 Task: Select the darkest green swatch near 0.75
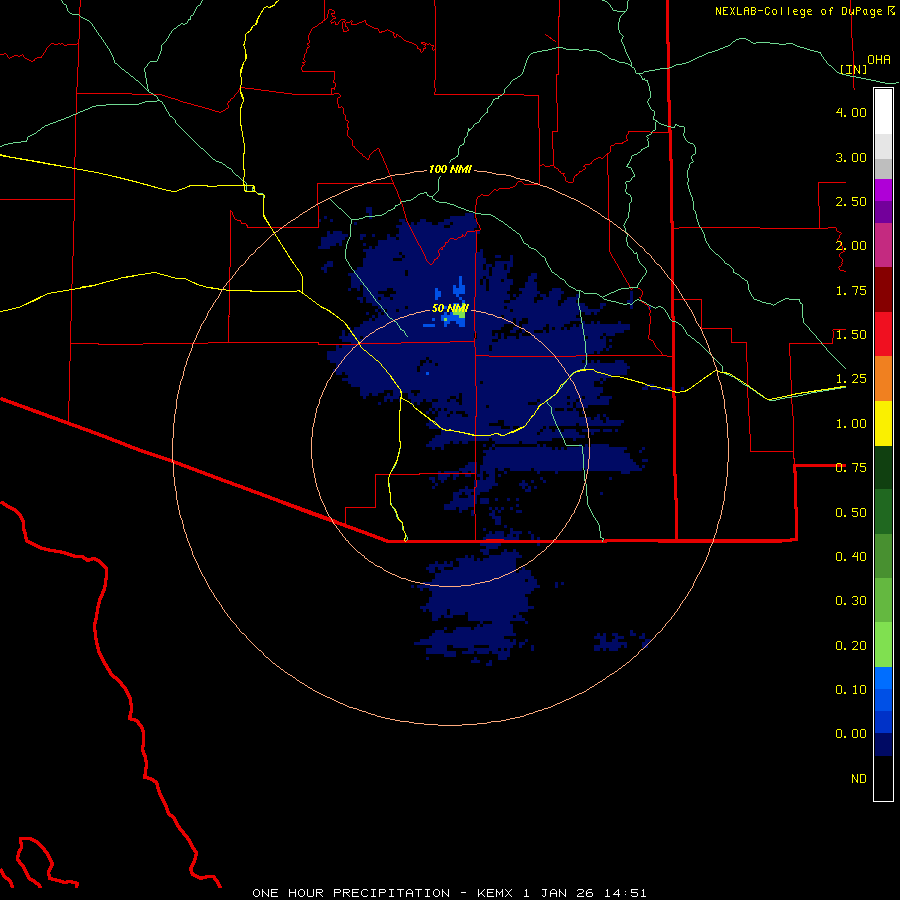coord(883,467)
